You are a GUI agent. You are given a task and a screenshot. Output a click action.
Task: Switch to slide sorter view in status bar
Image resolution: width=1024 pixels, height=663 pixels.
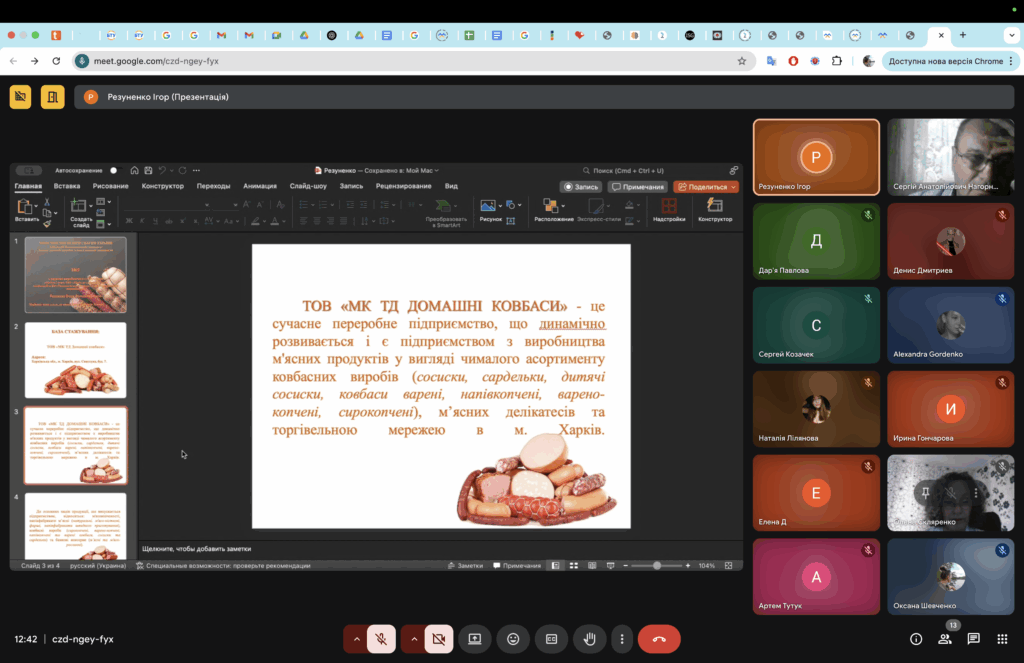(x=574, y=566)
